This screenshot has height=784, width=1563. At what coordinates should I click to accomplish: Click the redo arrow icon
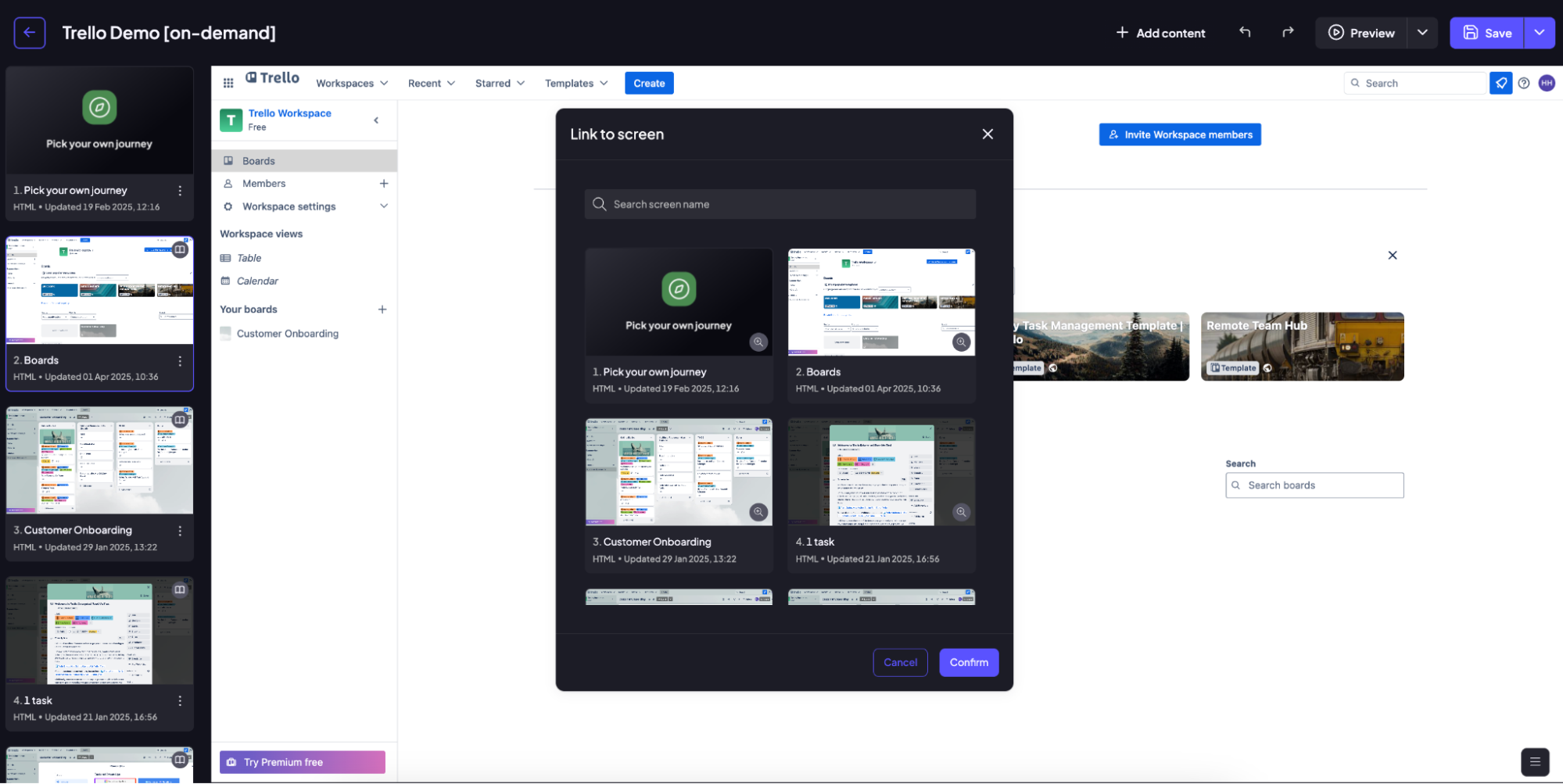pyautogui.click(x=1288, y=32)
